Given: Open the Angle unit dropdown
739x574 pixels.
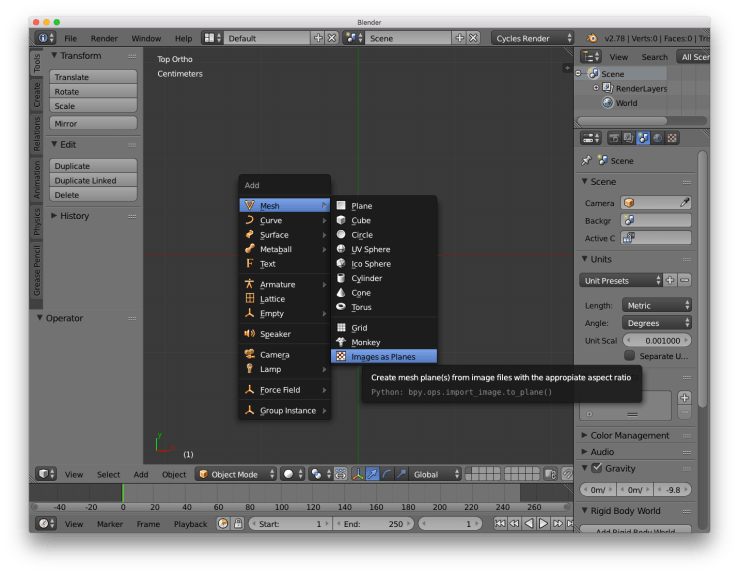Looking at the screenshot, I should point(657,323).
